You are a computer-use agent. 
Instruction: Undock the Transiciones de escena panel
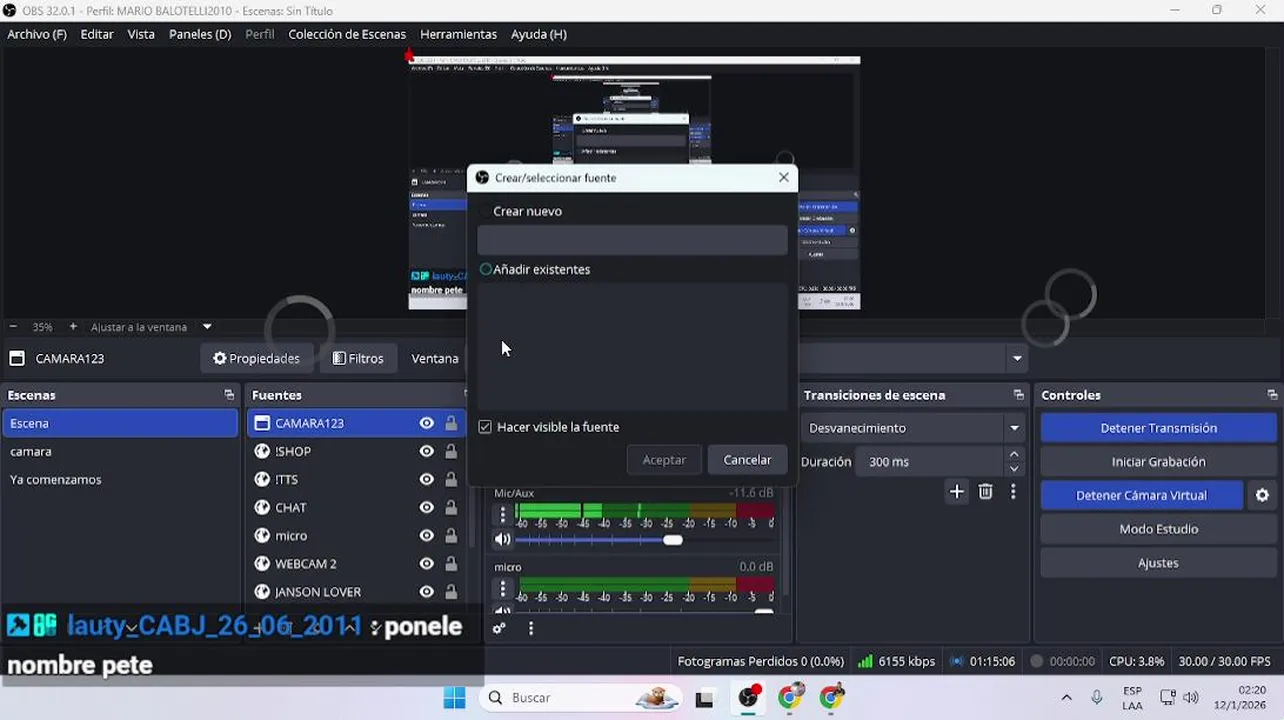1018,395
